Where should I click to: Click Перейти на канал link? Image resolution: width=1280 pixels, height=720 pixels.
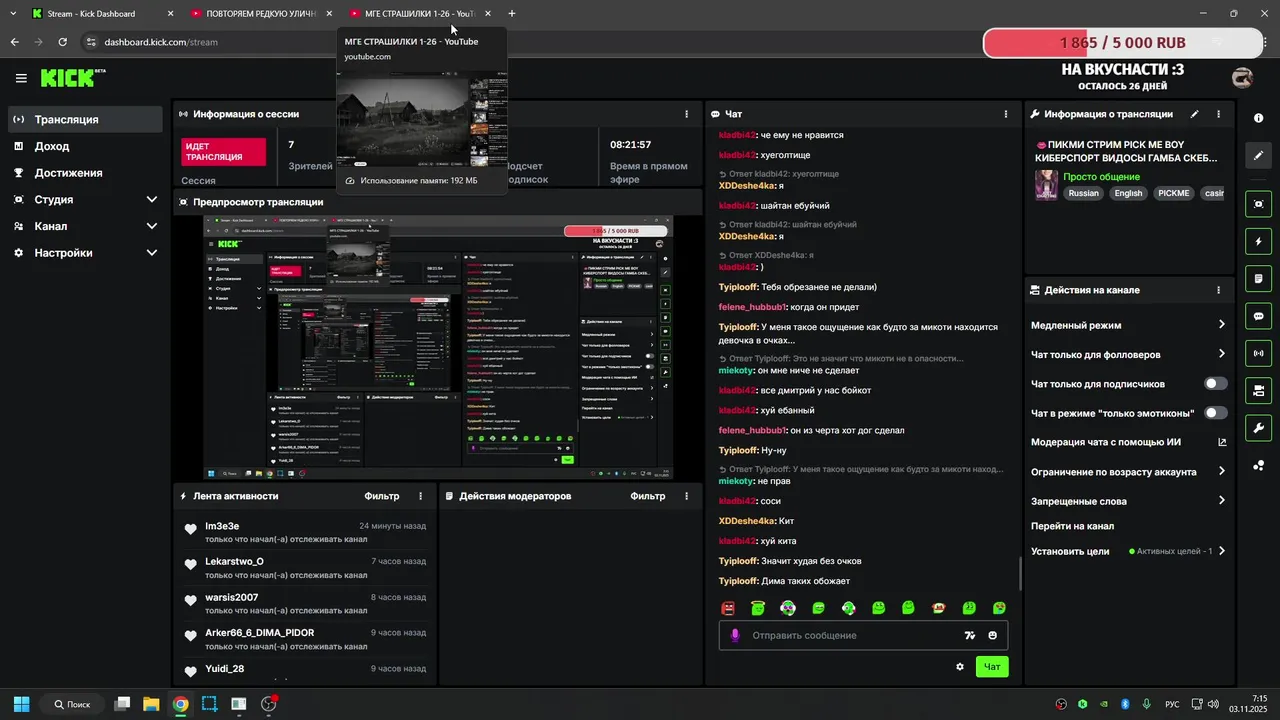(x=1072, y=526)
